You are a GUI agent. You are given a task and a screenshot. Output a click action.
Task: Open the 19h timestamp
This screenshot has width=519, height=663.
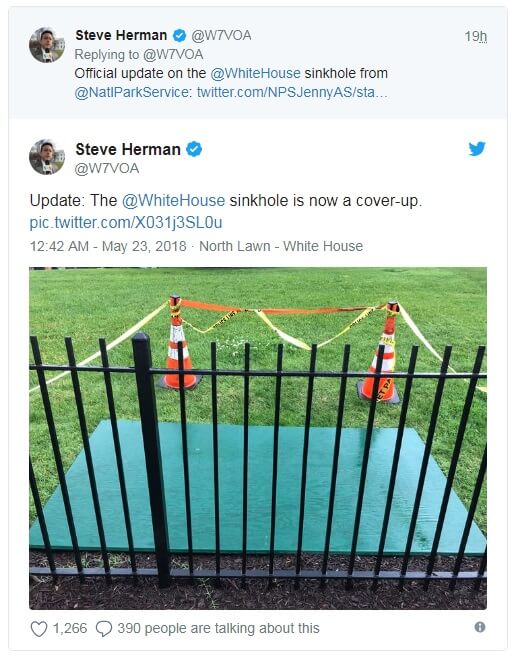pyautogui.click(x=476, y=36)
